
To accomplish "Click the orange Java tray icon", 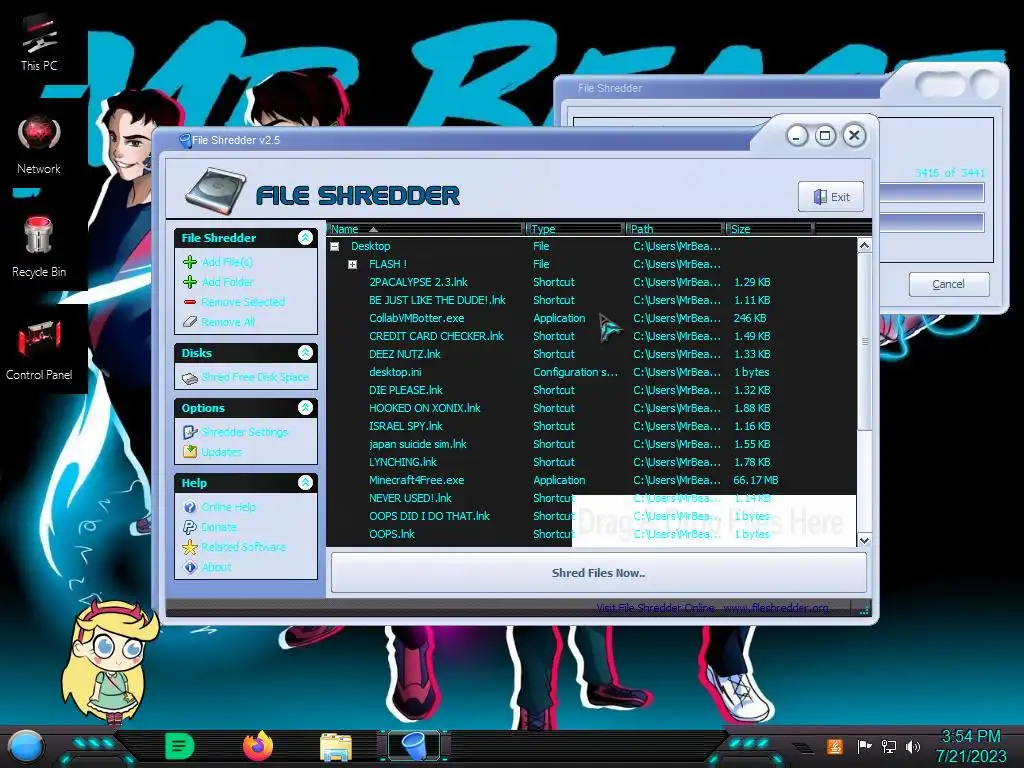I will coord(835,746).
